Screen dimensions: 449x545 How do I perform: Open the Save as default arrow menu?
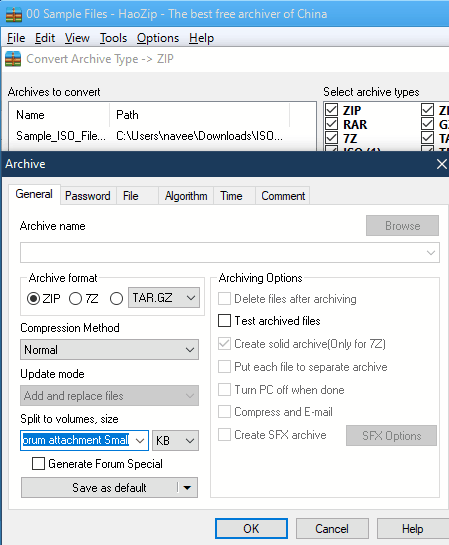pos(187,488)
